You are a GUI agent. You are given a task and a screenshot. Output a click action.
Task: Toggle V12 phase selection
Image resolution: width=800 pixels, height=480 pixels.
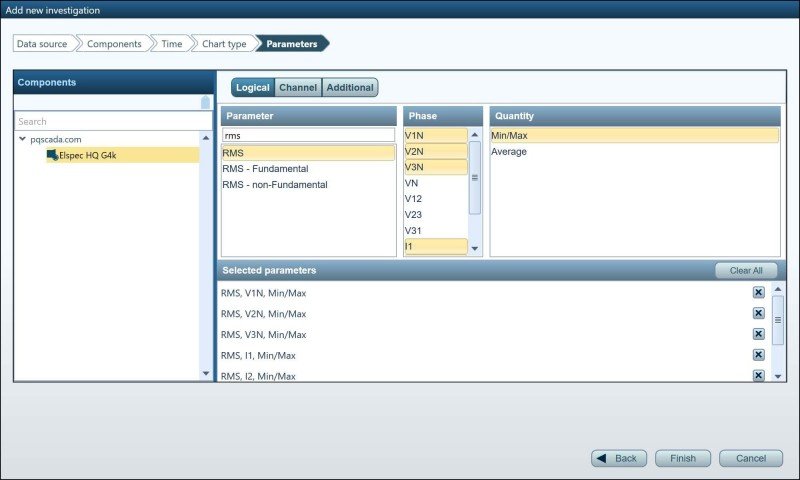(436, 198)
